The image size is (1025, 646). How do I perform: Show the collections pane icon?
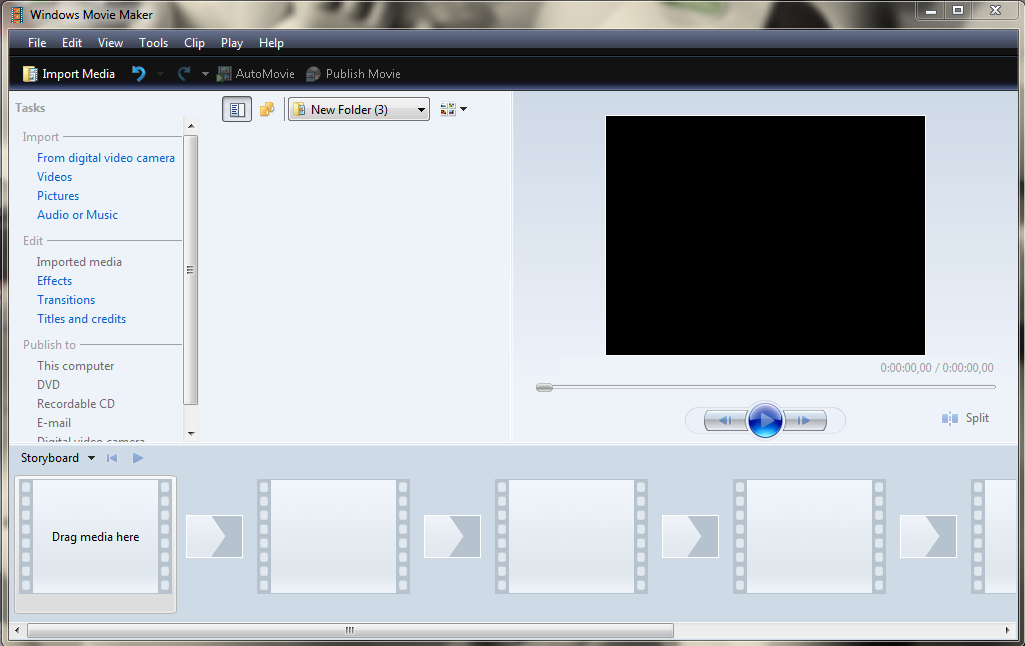267,109
